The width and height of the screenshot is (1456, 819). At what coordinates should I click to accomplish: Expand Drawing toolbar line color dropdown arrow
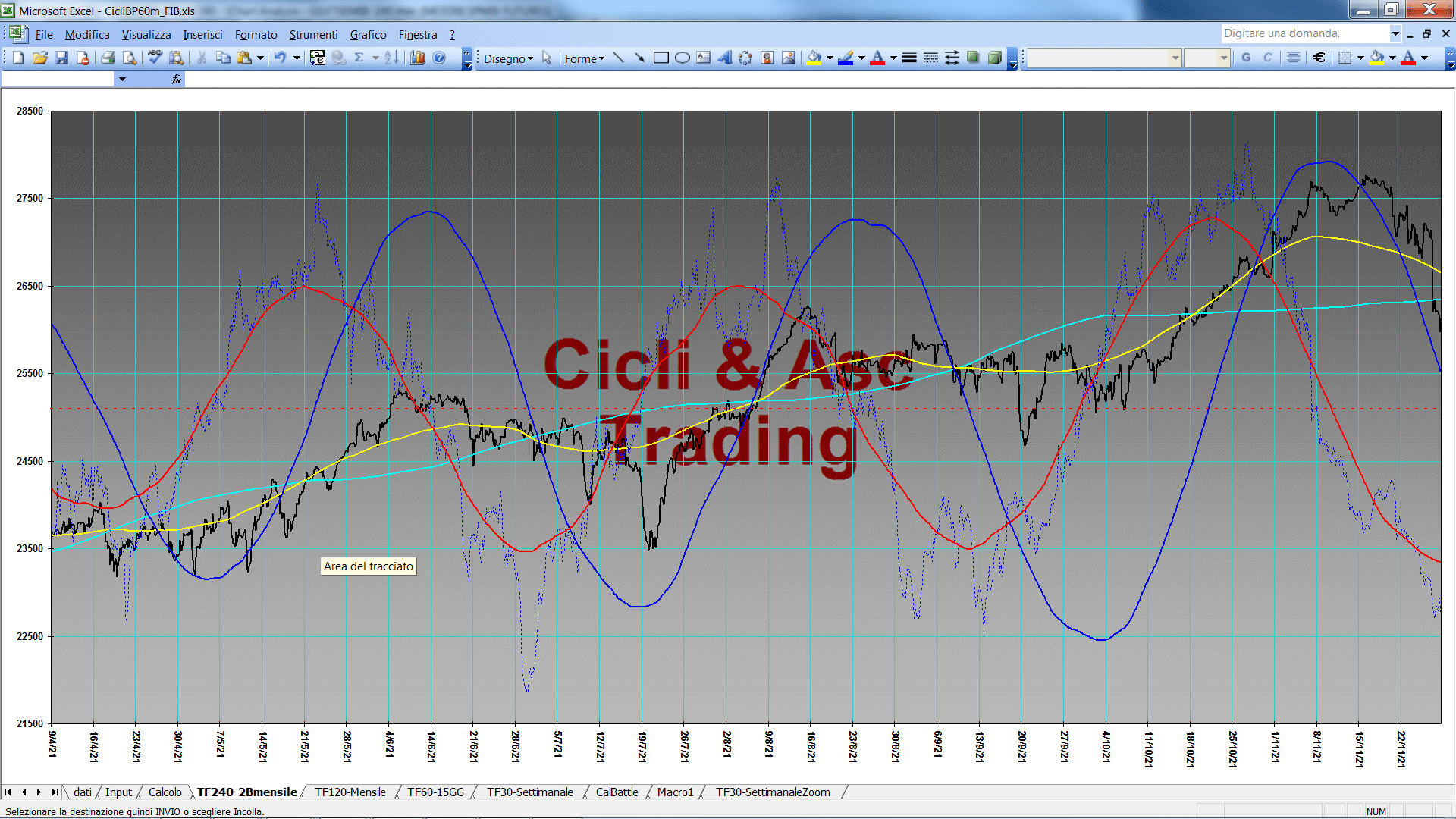(x=861, y=58)
